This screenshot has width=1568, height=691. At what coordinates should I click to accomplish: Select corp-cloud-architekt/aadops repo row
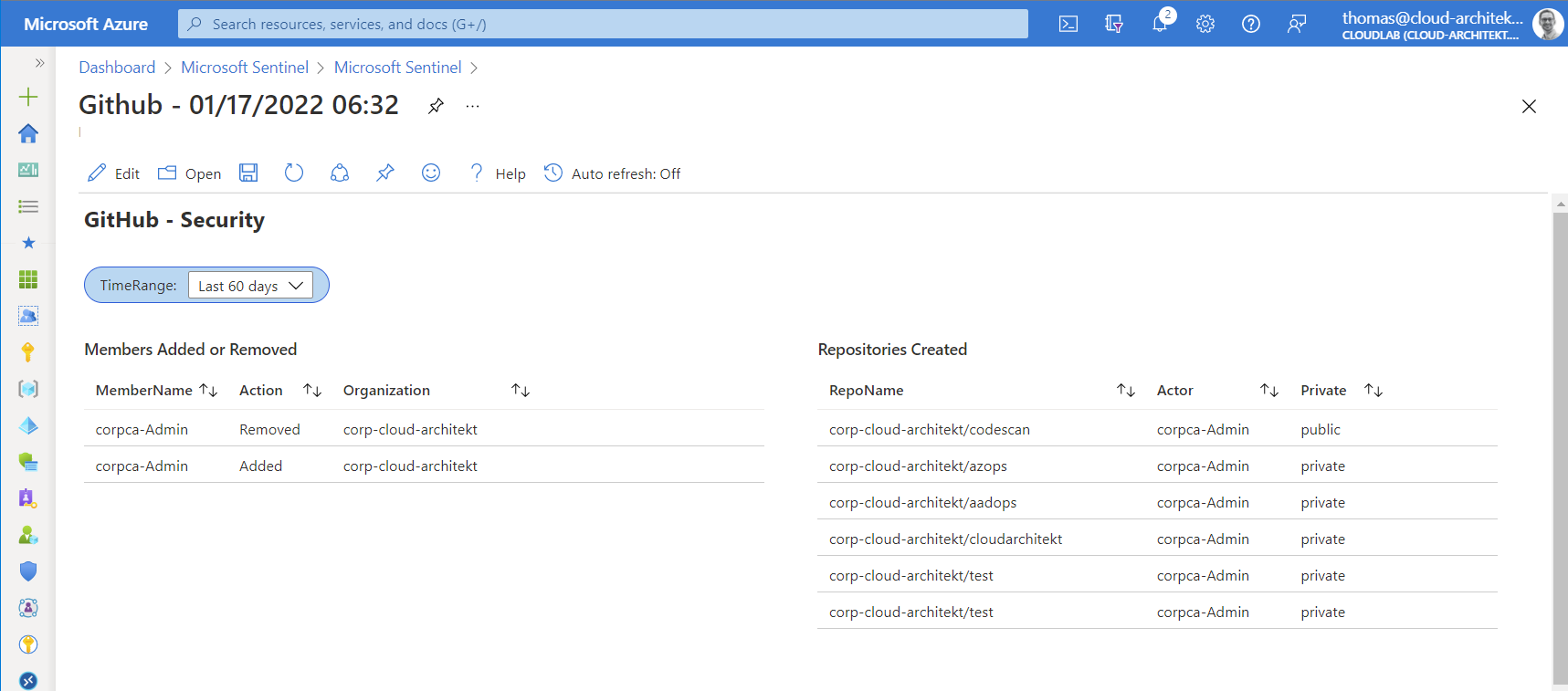click(1157, 502)
